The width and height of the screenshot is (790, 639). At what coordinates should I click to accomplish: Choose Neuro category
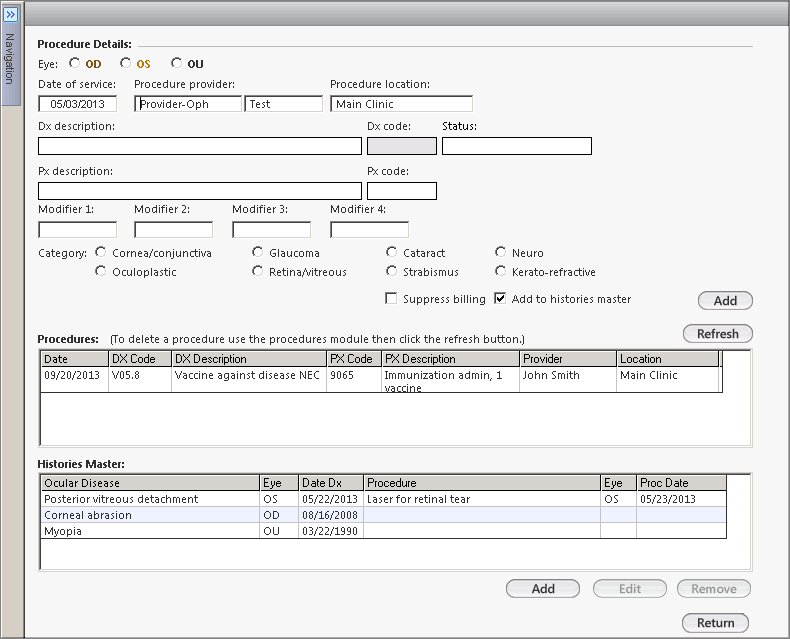(x=500, y=252)
